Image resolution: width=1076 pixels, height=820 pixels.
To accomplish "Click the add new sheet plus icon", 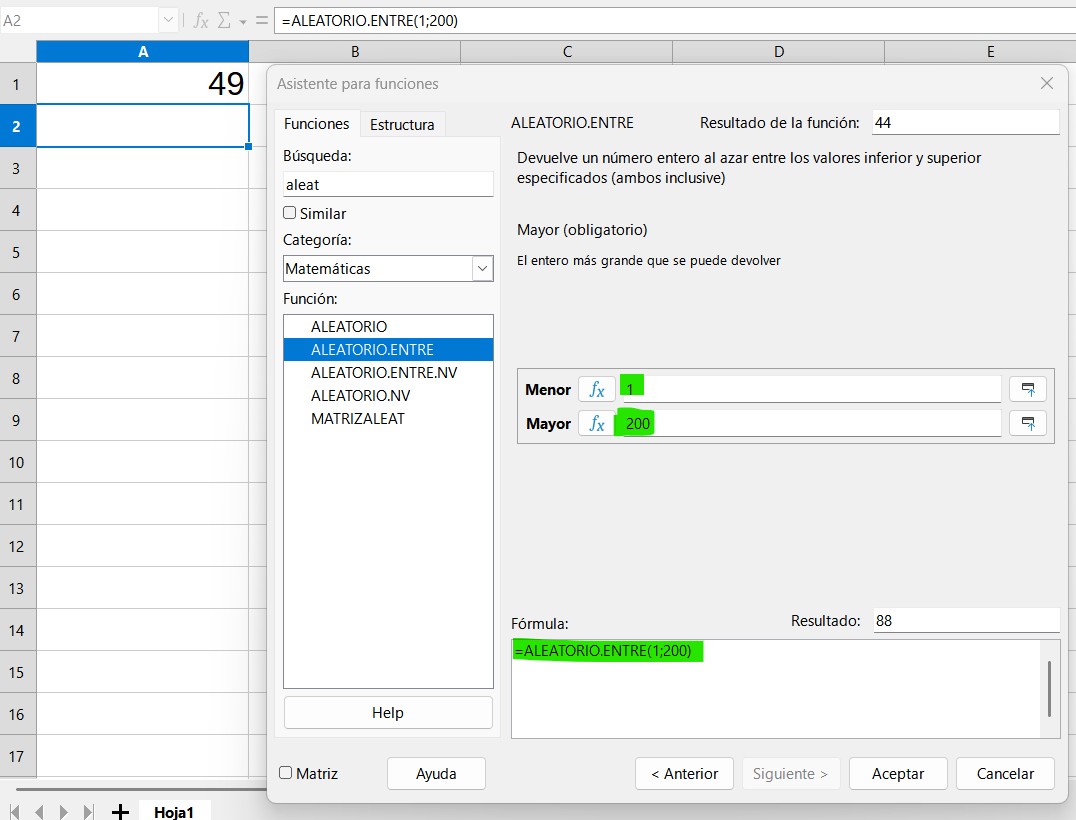I will pyautogui.click(x=120, y=811).
